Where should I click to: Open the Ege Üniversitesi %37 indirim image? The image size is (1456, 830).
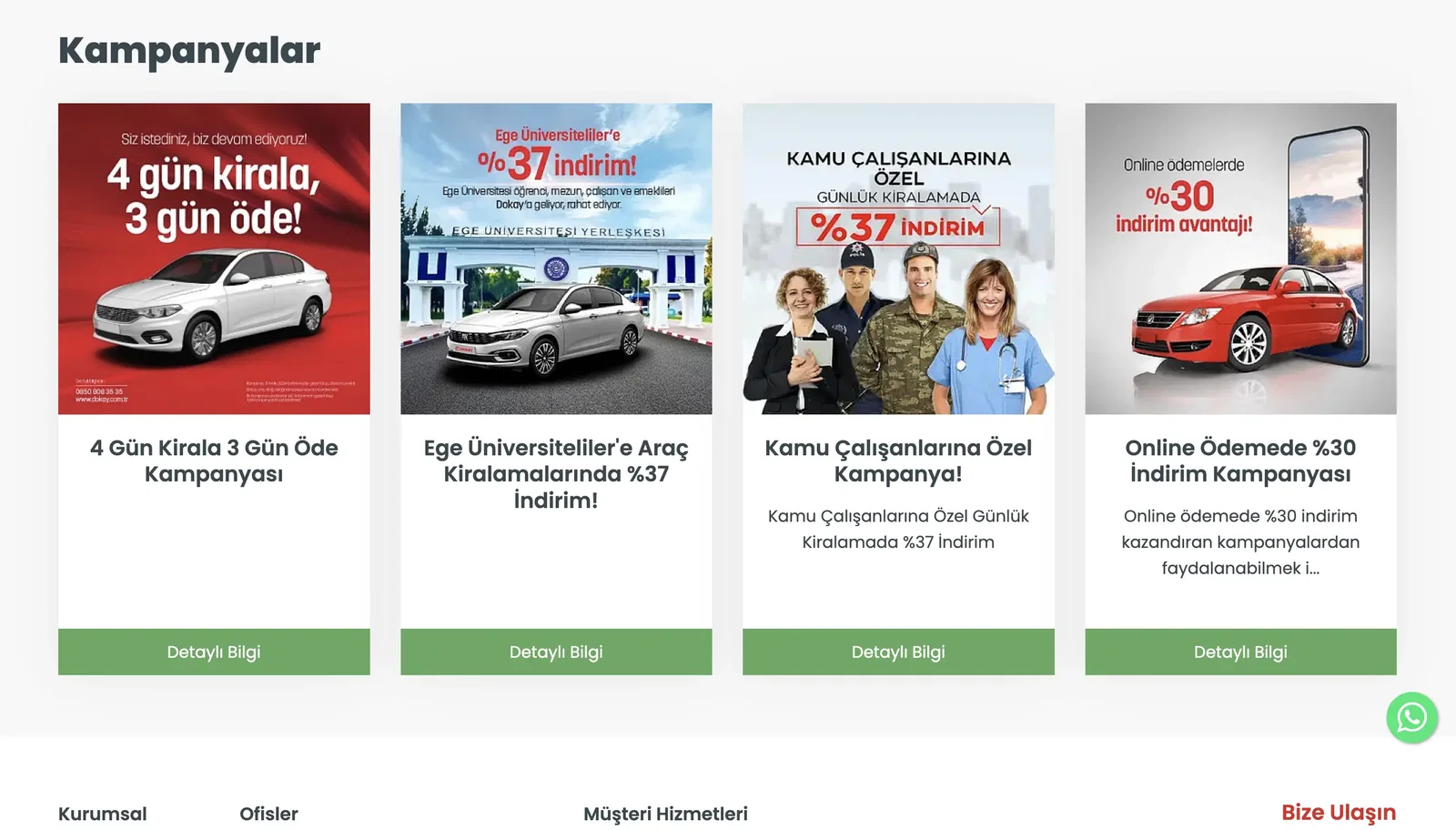coord(556,258)
